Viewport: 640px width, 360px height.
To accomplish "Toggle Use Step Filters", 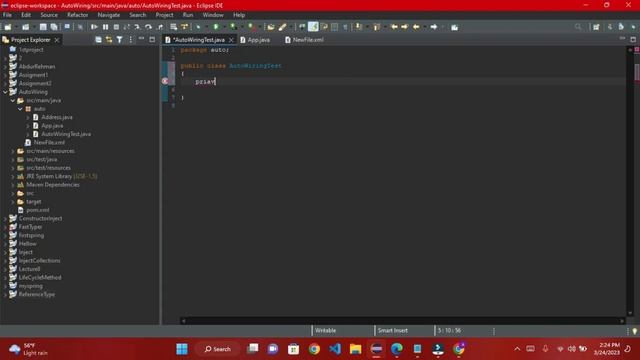I will pos(184,27).
